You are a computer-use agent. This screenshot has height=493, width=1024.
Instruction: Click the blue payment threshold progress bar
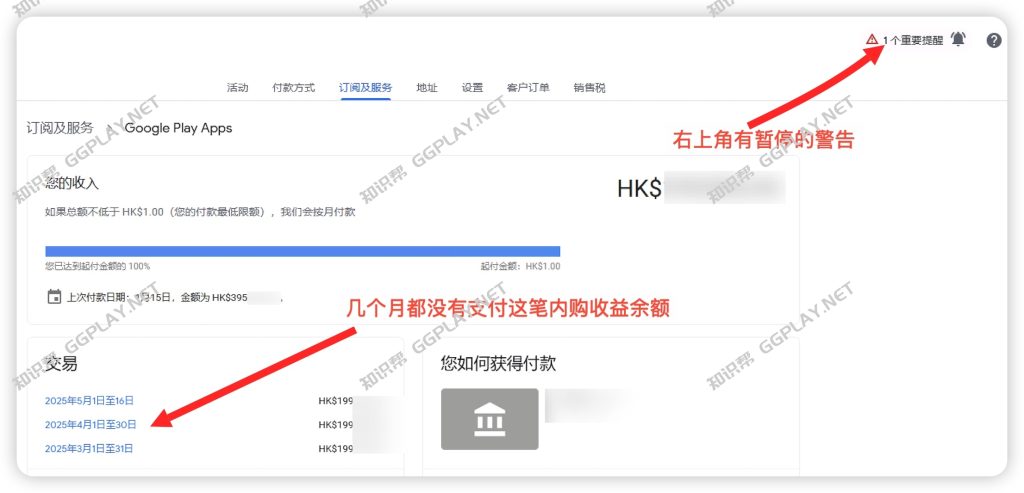coord(302,251)
